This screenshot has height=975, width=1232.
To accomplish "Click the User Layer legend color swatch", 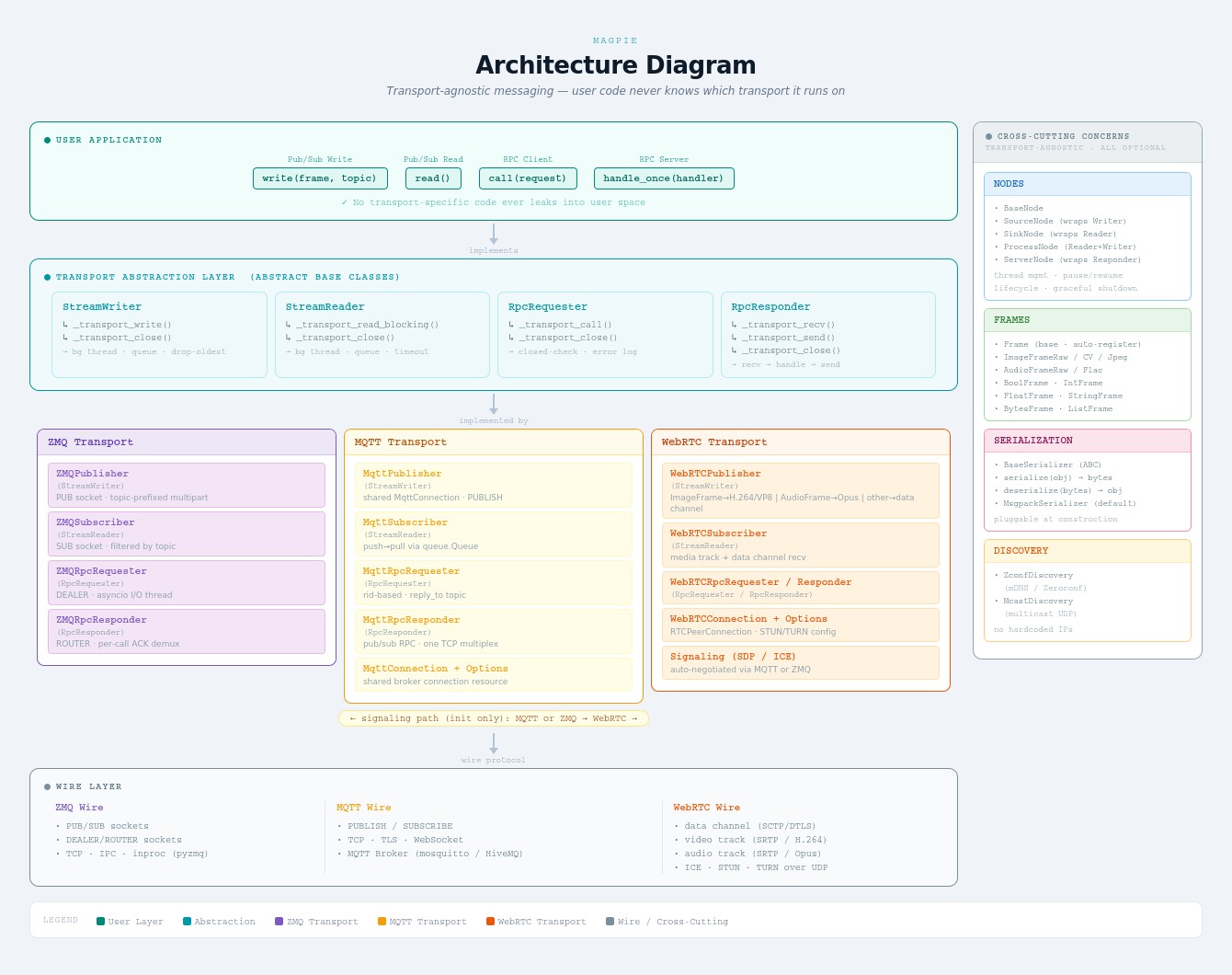I will coord(100,921).
